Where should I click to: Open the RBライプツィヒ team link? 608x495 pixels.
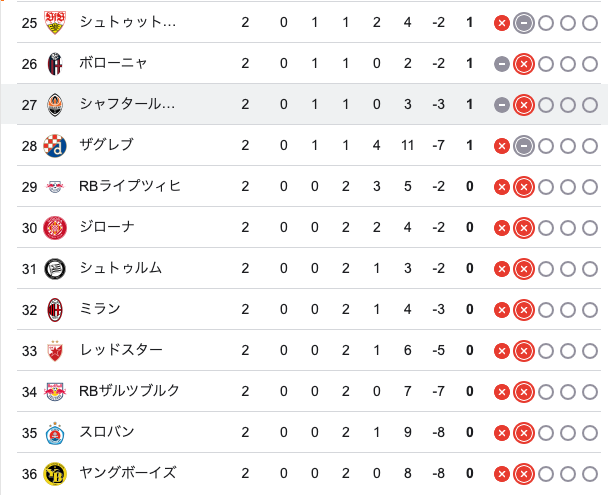click(130, 186)
